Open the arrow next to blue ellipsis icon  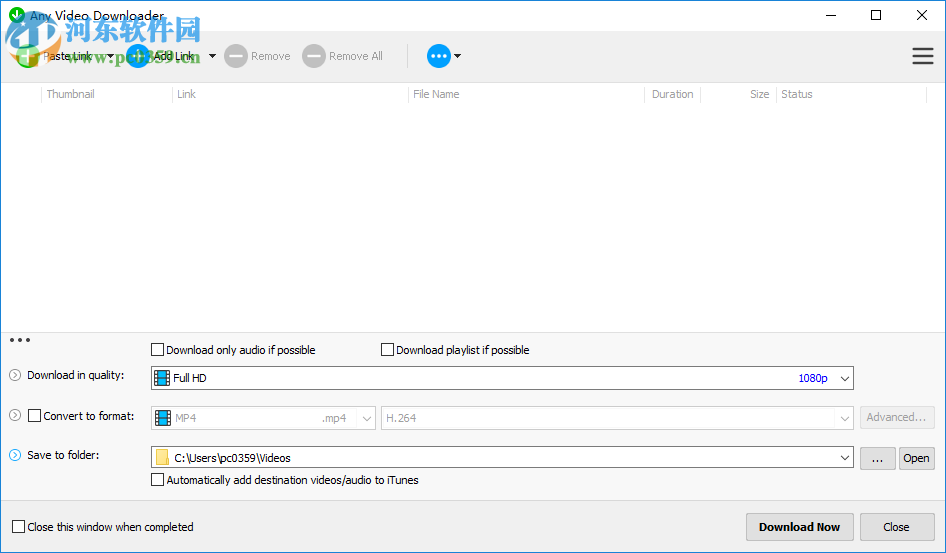(458, 56)
